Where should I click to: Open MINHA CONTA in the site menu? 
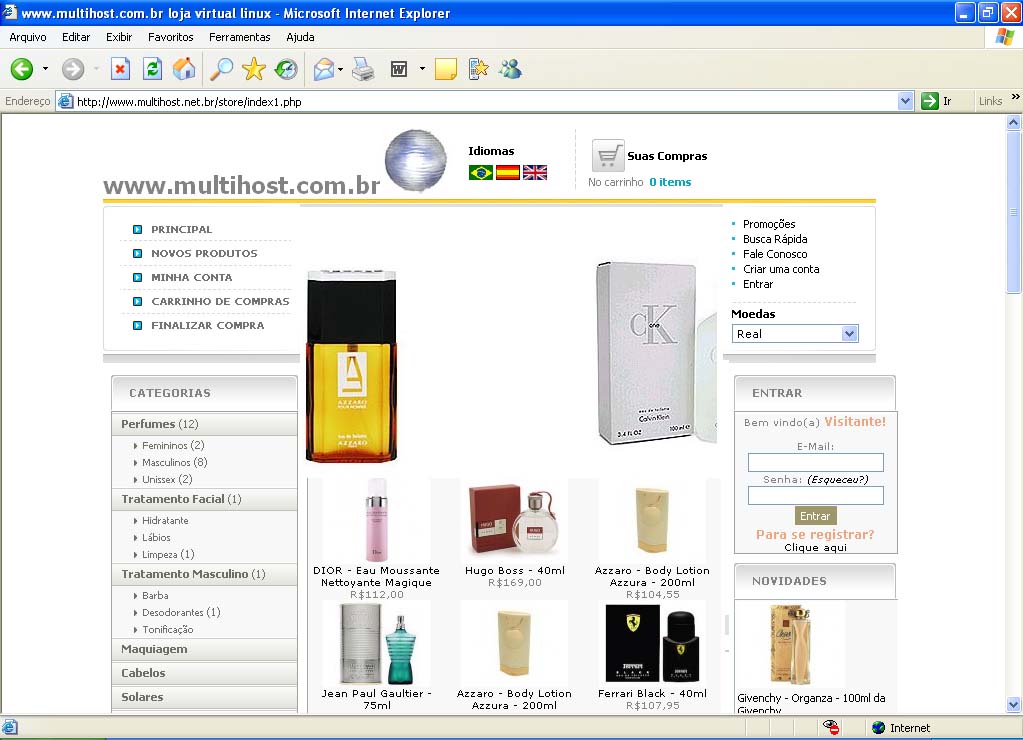[x=192, y=277]
